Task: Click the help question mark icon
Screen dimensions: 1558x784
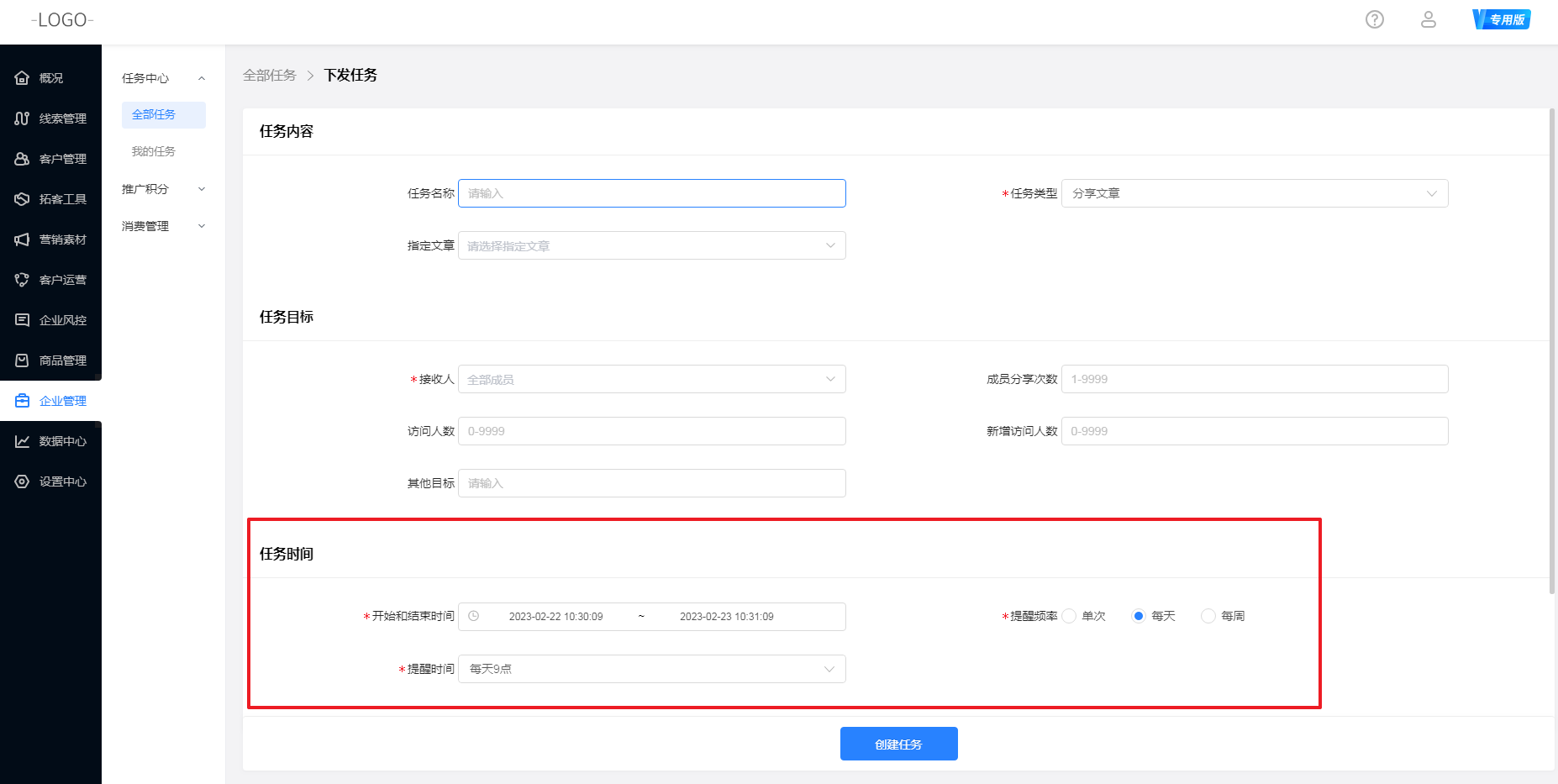Action: tap(1374, 19)
